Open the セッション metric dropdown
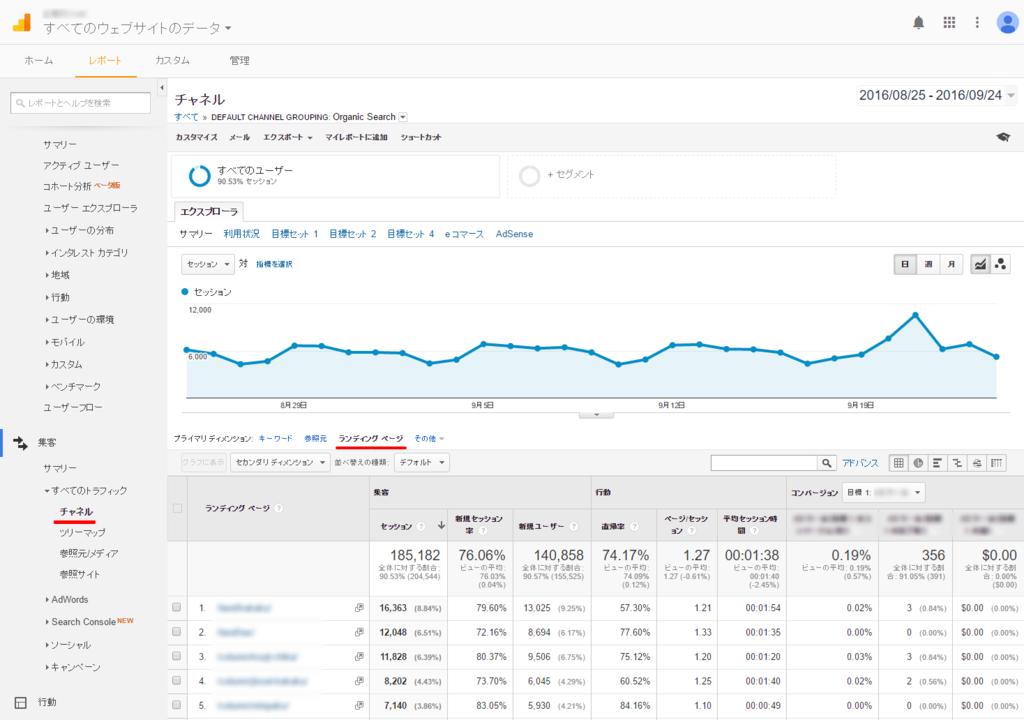1024x720 pixels. (x=208, y=265)
